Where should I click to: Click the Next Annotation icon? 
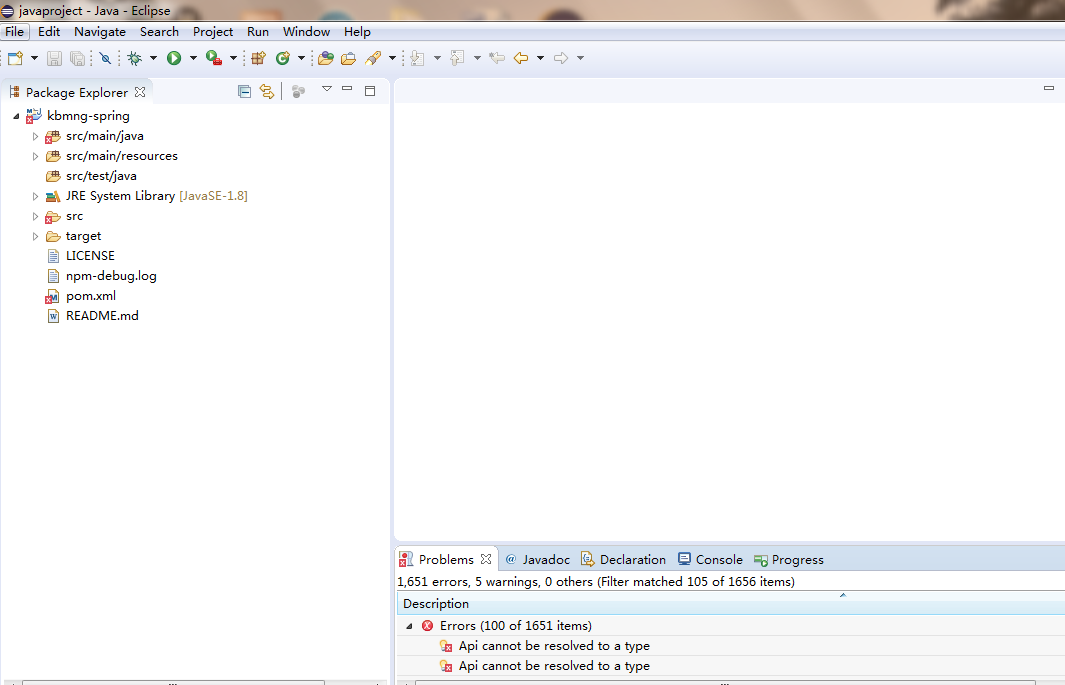(x=417, y=58)
